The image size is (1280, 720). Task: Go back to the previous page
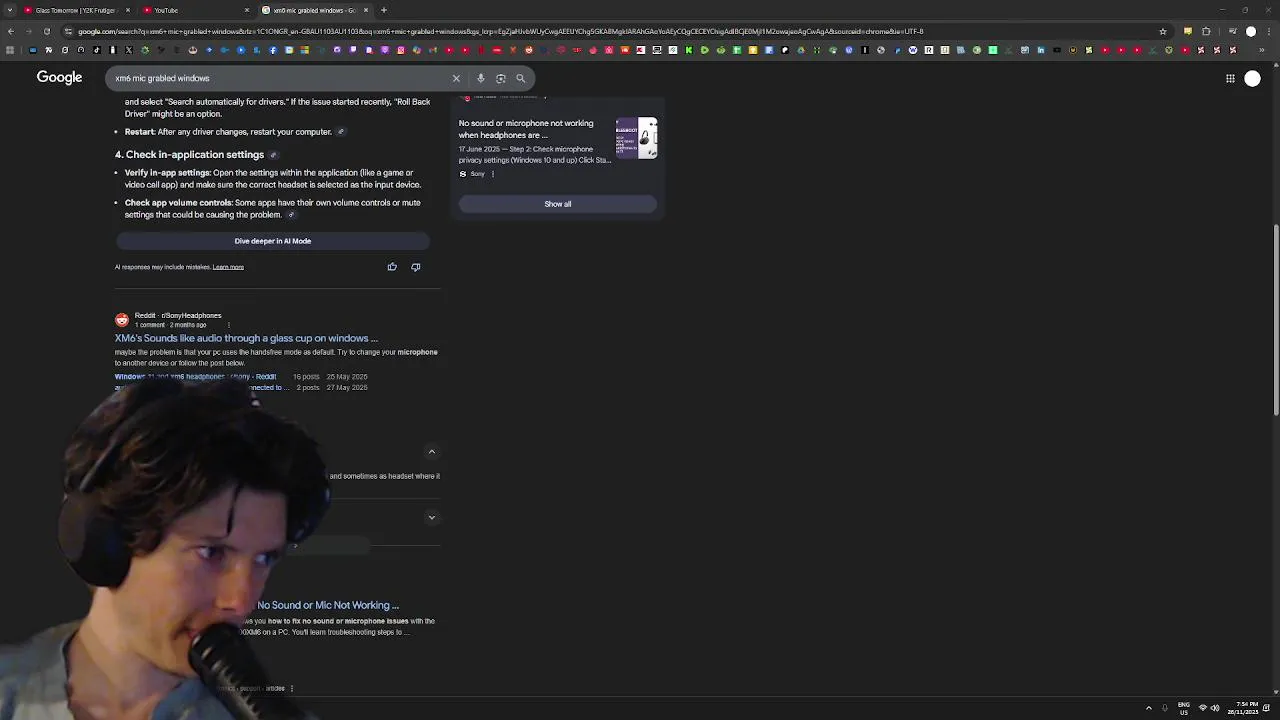click(x=10, y=31)
